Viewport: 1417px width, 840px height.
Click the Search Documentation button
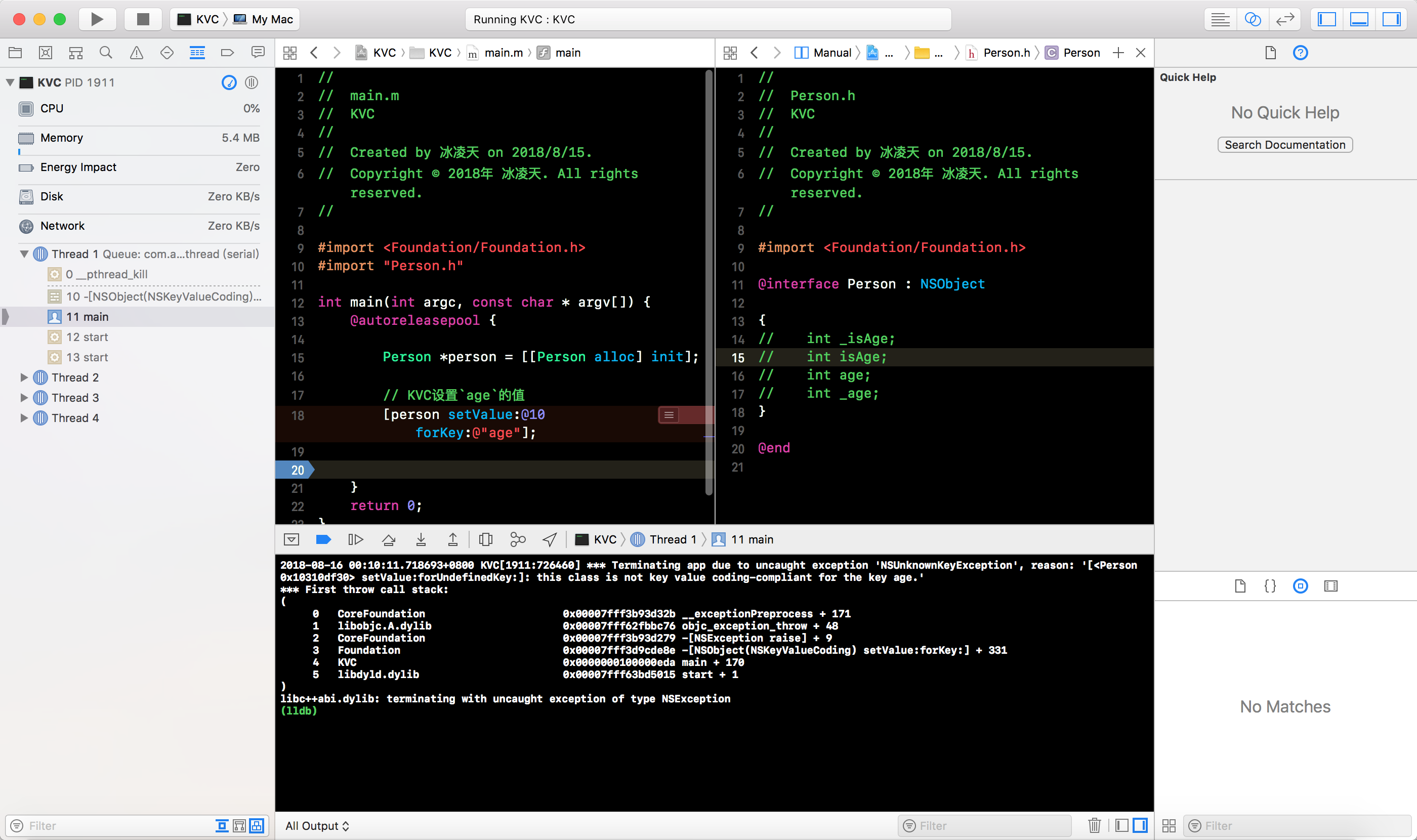click(x=1284, y=145)
